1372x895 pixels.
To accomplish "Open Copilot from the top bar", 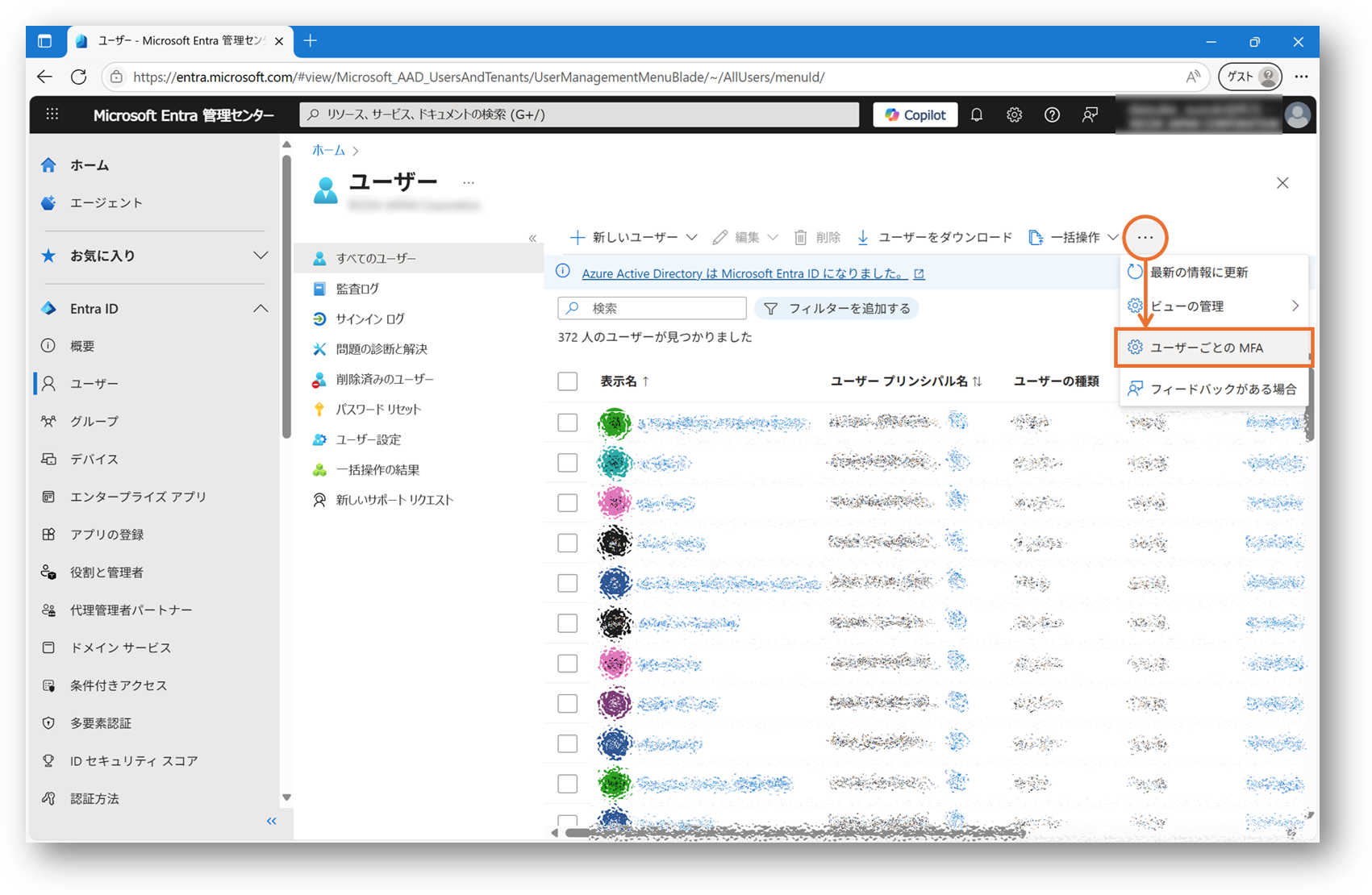I will click(915, 114).
